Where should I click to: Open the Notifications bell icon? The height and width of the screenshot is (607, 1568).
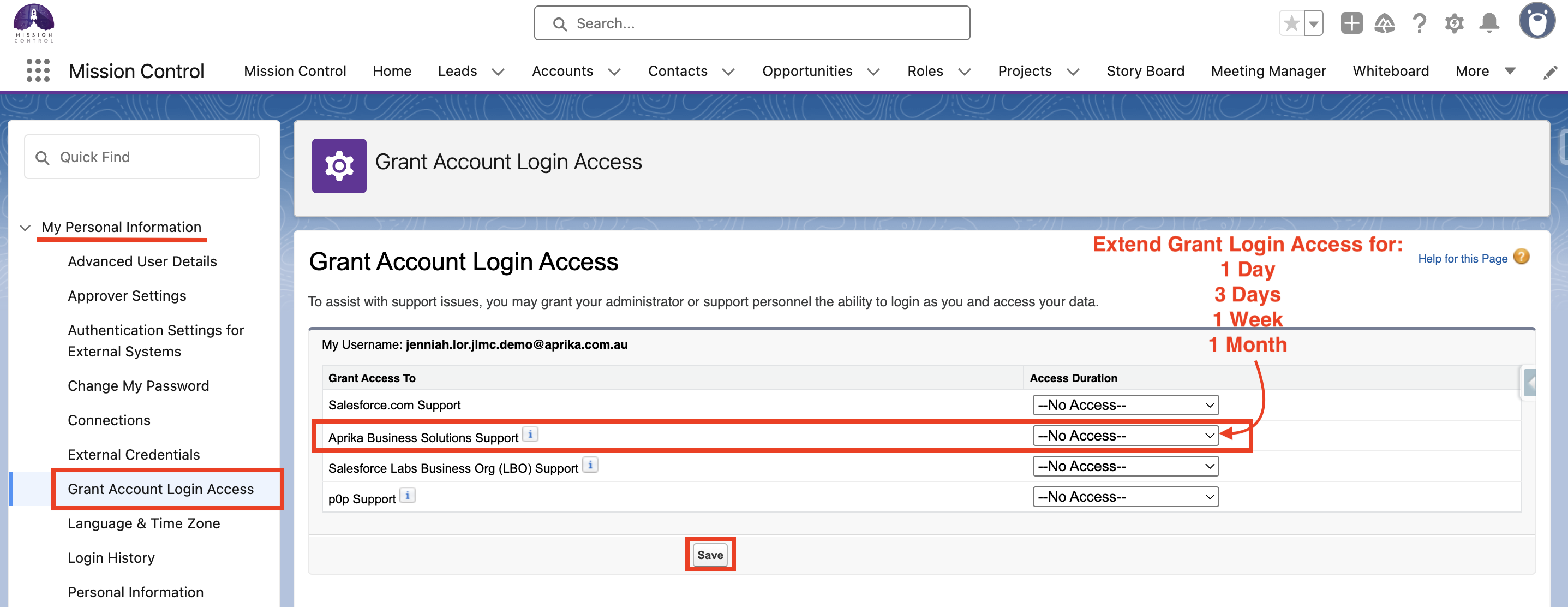tap(1489, 23)
